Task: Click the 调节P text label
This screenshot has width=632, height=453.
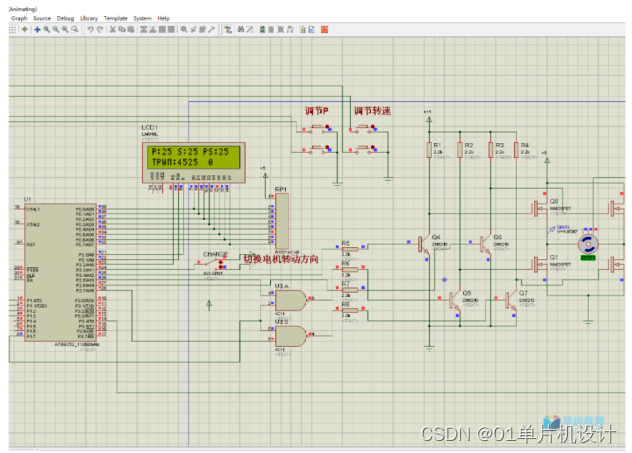Action: pos(316,111)
